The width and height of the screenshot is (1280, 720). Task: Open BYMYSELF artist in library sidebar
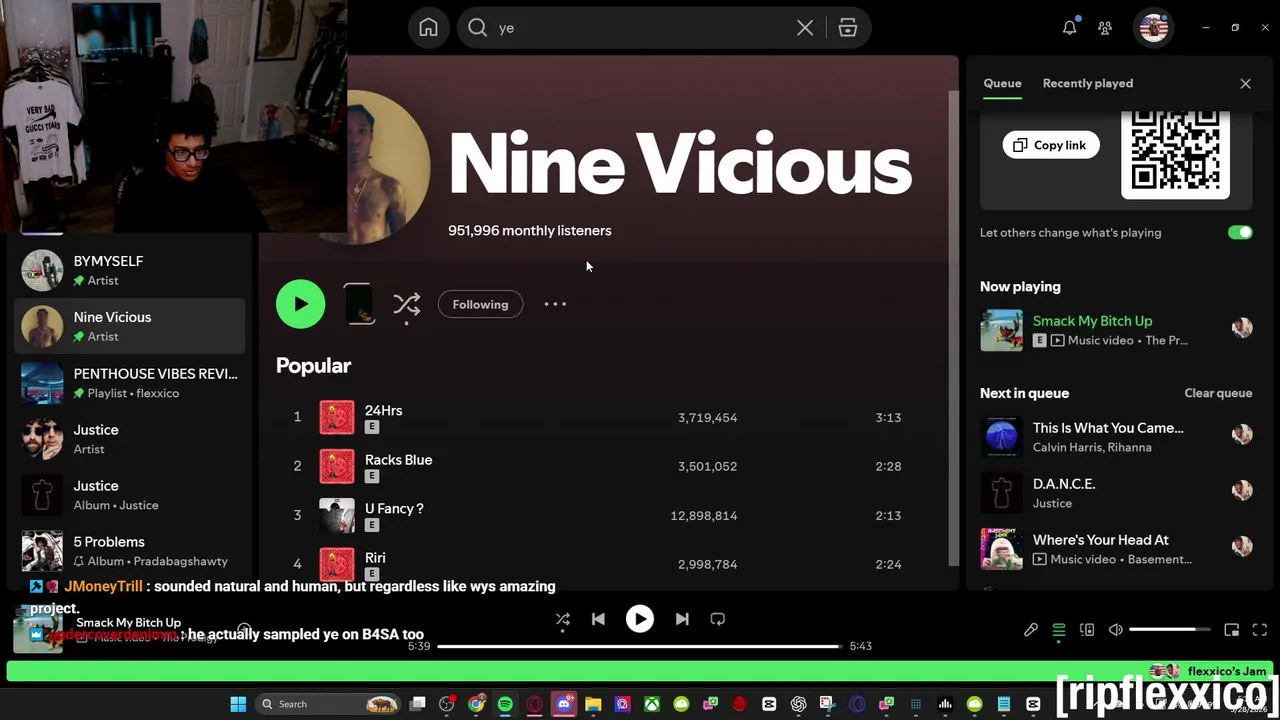point(129,270)
